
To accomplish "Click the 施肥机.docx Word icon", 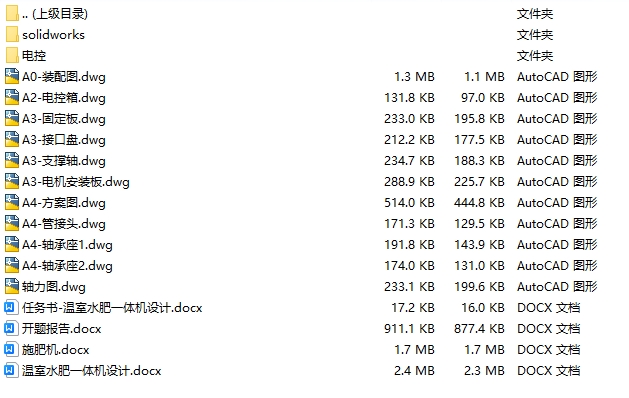I will (x=11, y=349).
